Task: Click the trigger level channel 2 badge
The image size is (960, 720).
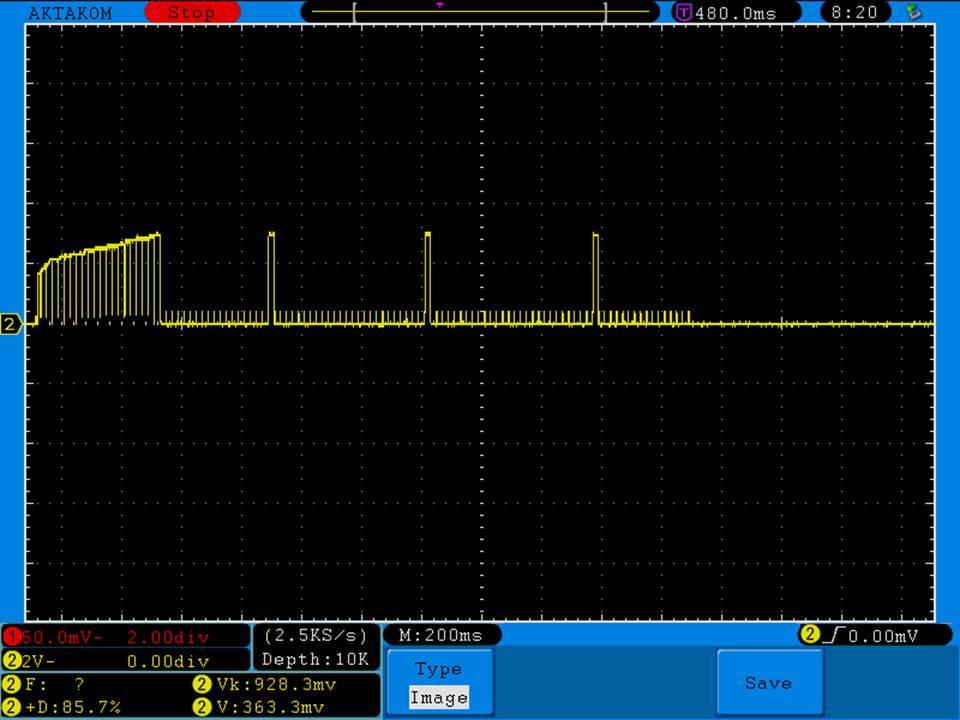Action: [x=808, y=635]
